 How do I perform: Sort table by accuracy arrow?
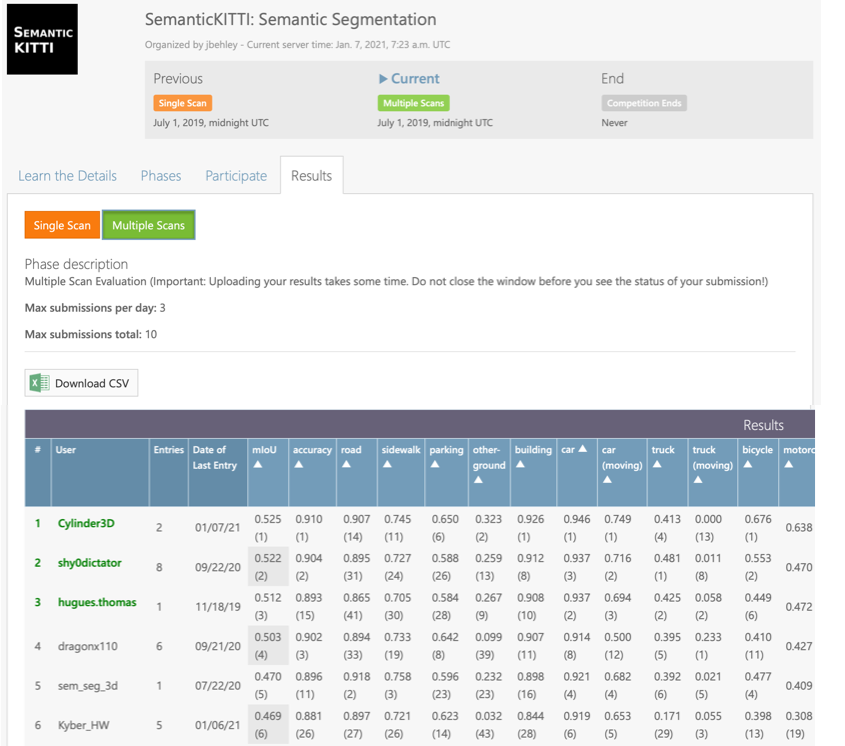tap(299, 465)
